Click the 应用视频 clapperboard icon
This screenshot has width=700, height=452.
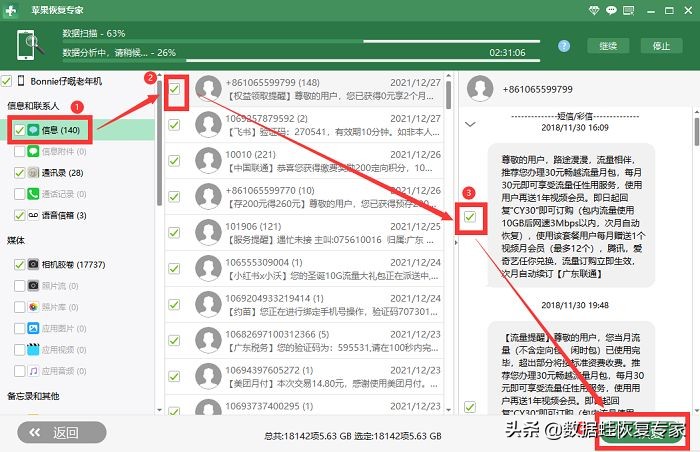[x=33, y=349]
